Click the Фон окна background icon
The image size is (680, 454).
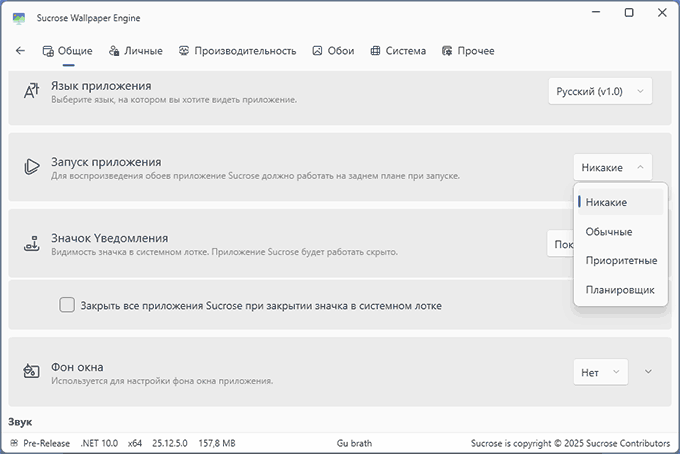click(x=30, y=372)
